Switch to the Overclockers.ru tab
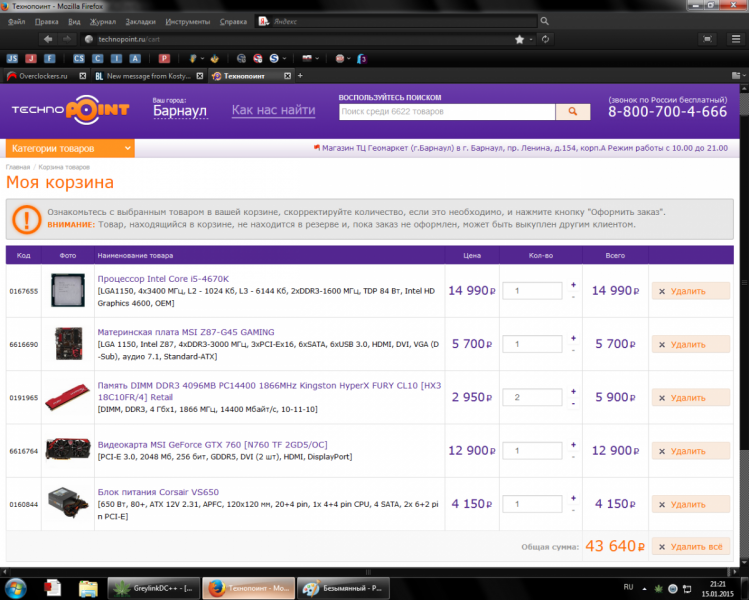 coord(43,76)
